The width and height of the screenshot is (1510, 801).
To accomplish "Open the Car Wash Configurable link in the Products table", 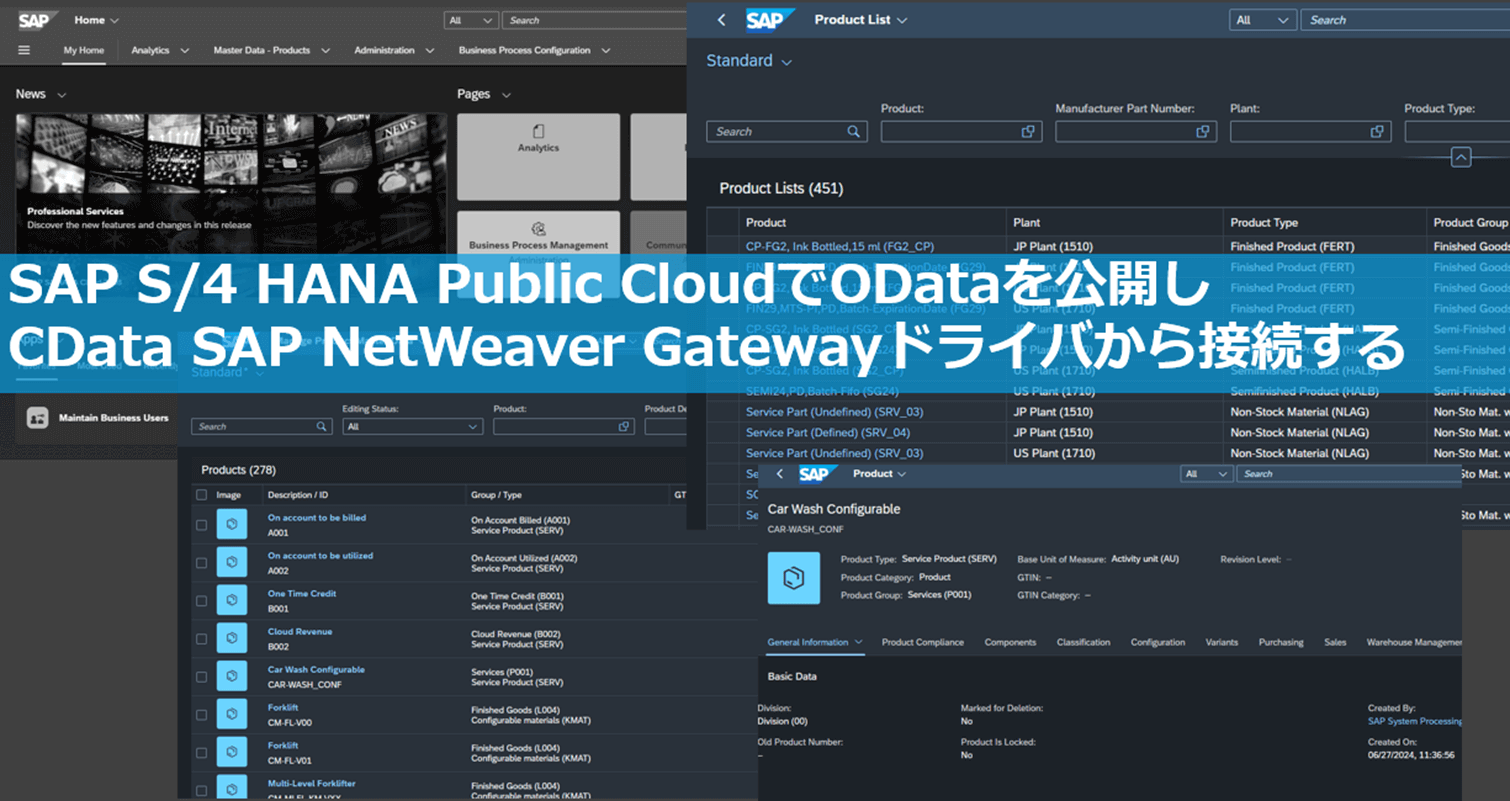I will [316, 670].
